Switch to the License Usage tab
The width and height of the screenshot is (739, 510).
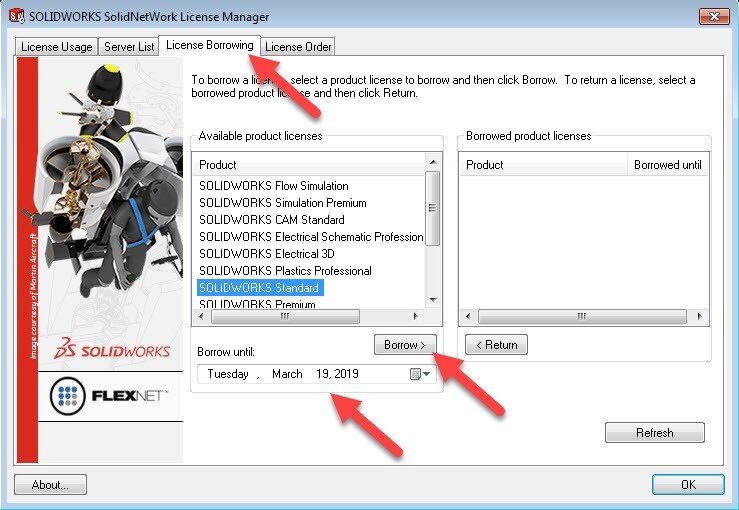pos(56,47)
